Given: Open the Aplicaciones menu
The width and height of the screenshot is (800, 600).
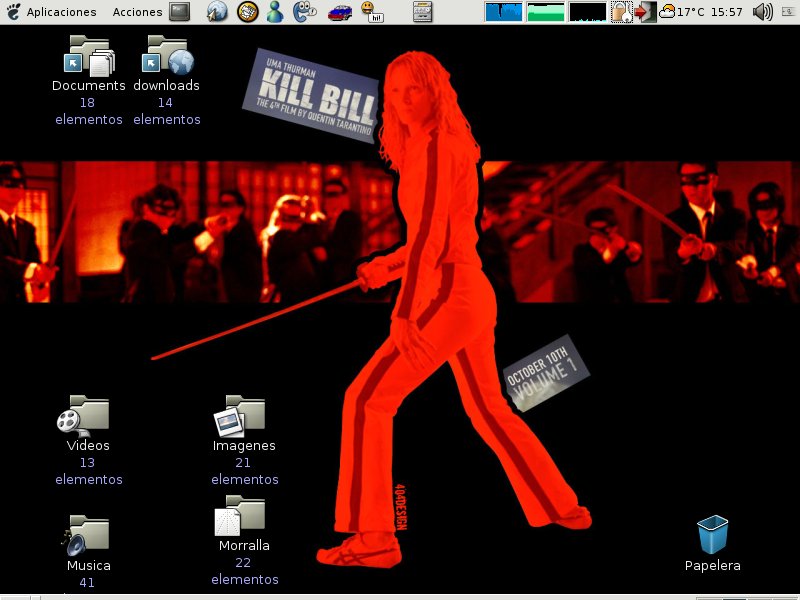Looking at the screenshot, I should coord(61,12).
